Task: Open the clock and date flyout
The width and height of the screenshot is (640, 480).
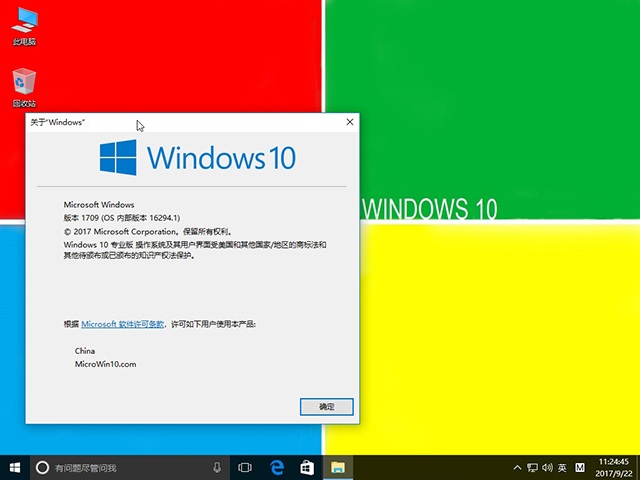Action: click(614, 467)
